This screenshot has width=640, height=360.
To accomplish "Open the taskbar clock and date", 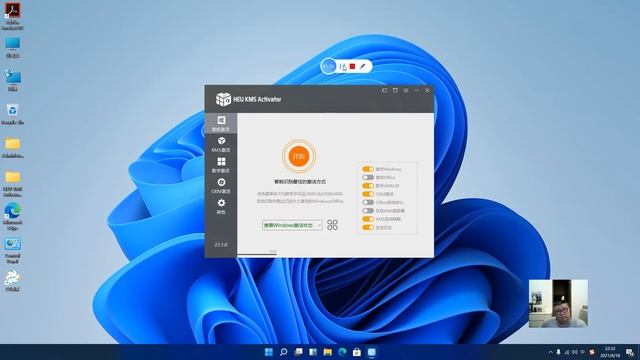I will 610,352.
